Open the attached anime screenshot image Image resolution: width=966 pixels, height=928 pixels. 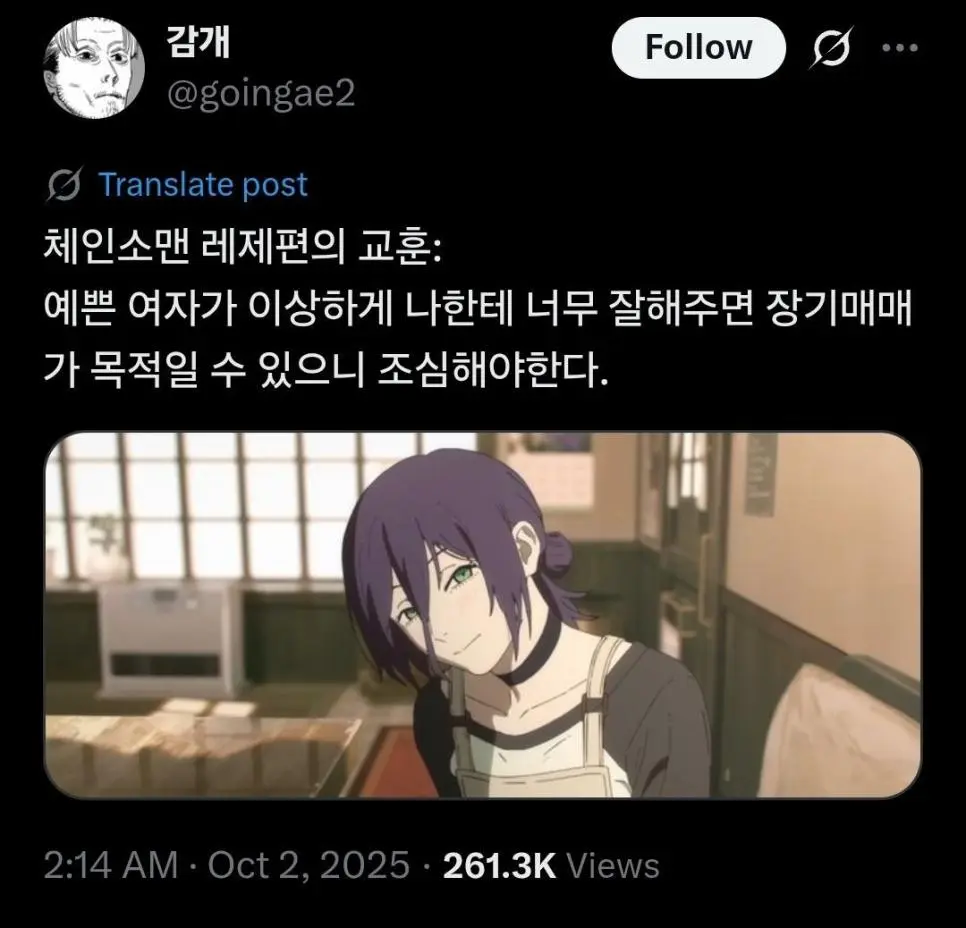483,615
